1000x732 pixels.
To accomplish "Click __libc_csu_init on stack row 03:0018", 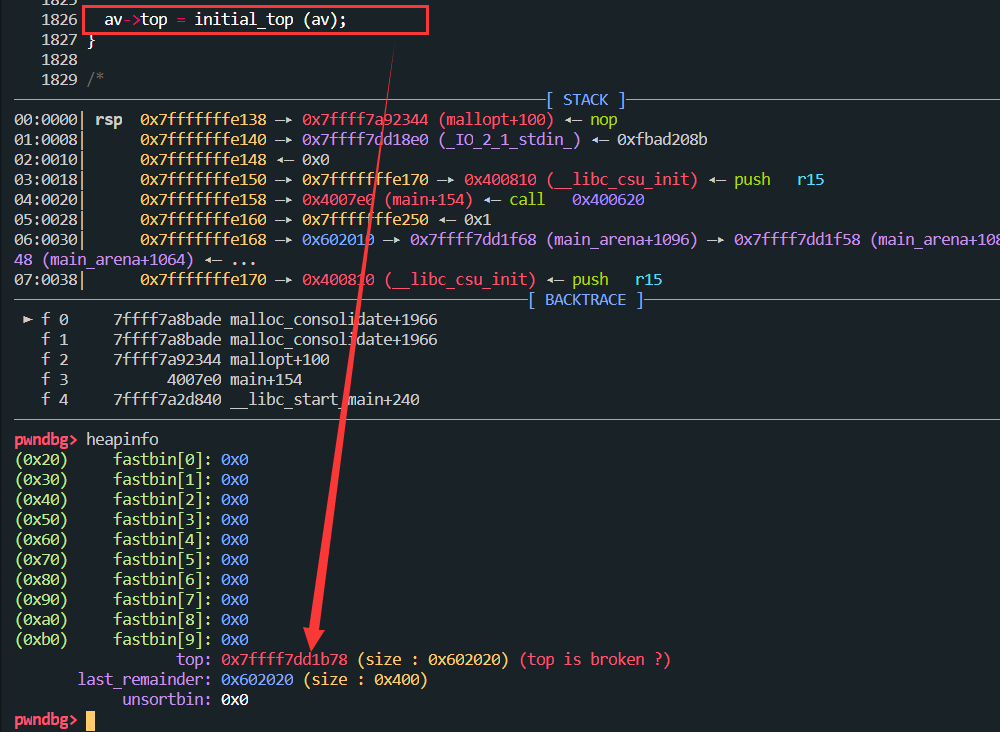I will point(622,180).
